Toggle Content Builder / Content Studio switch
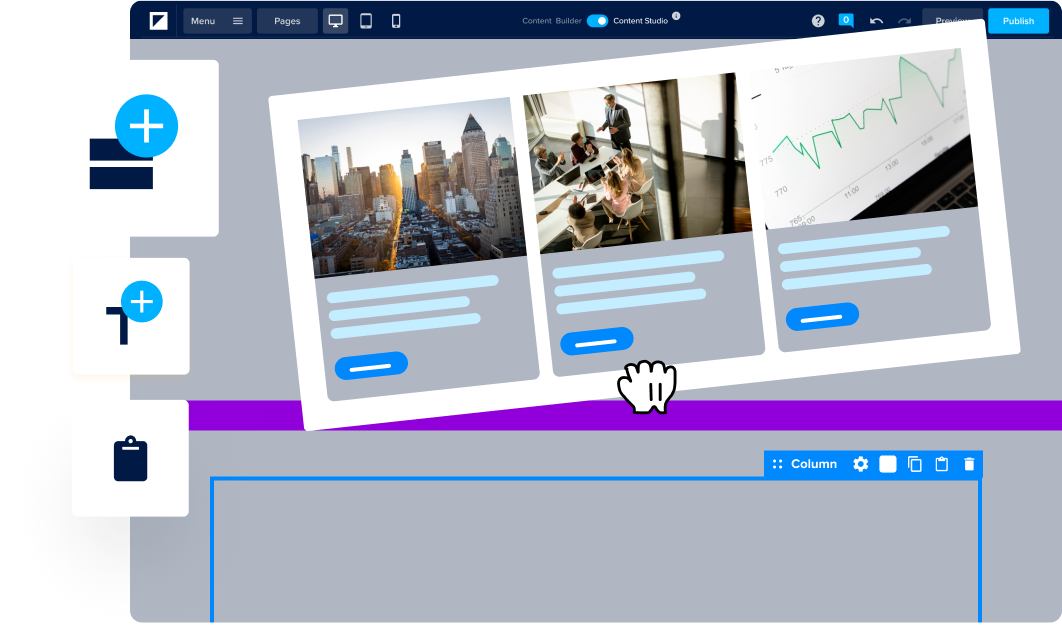This screenshot has height=637, width=1062. click(x=597, y=21)
